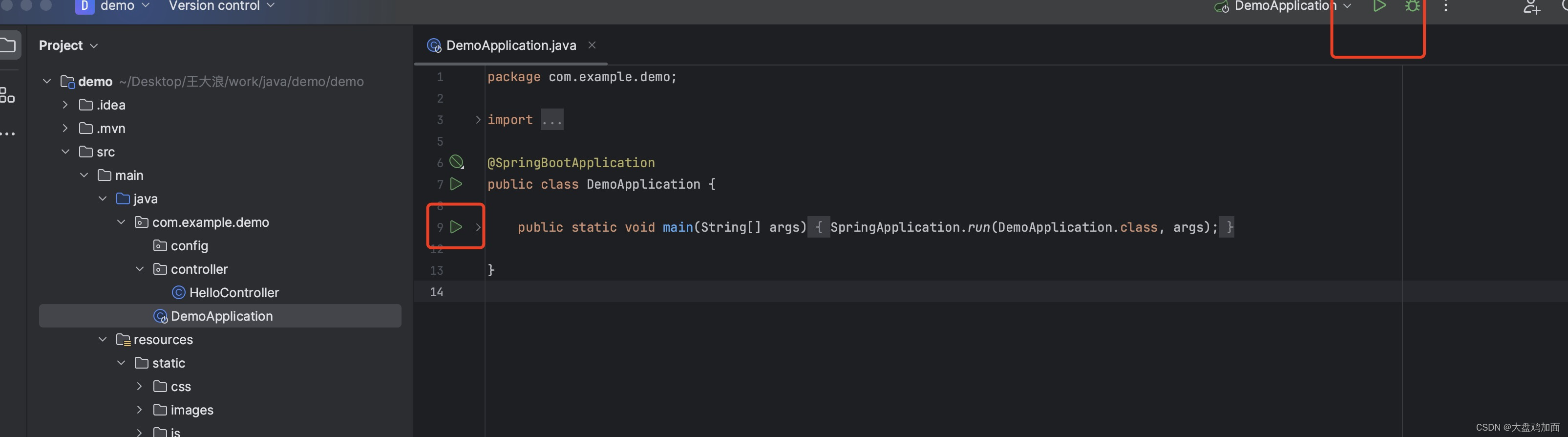Open the Version control menu
Image resolution: width=1568 pixels, height=437 pixels.
(x=222, y=6)
